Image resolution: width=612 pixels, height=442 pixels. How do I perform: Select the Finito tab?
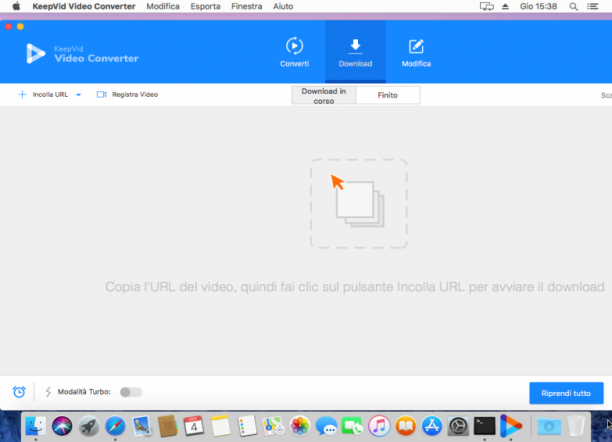(388, 95)
